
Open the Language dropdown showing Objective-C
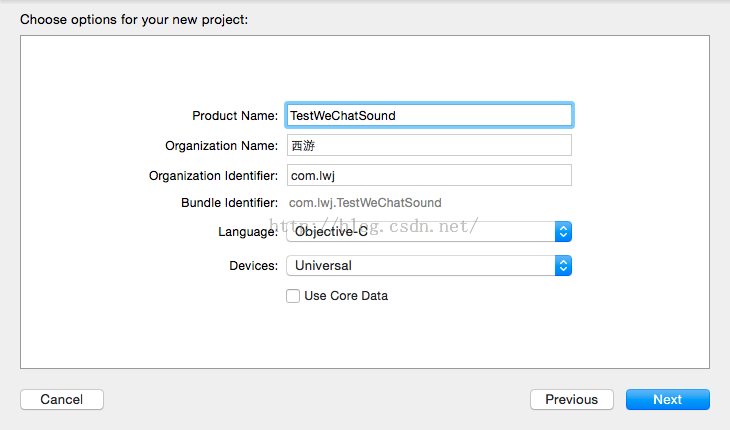[x=420, y=232]
